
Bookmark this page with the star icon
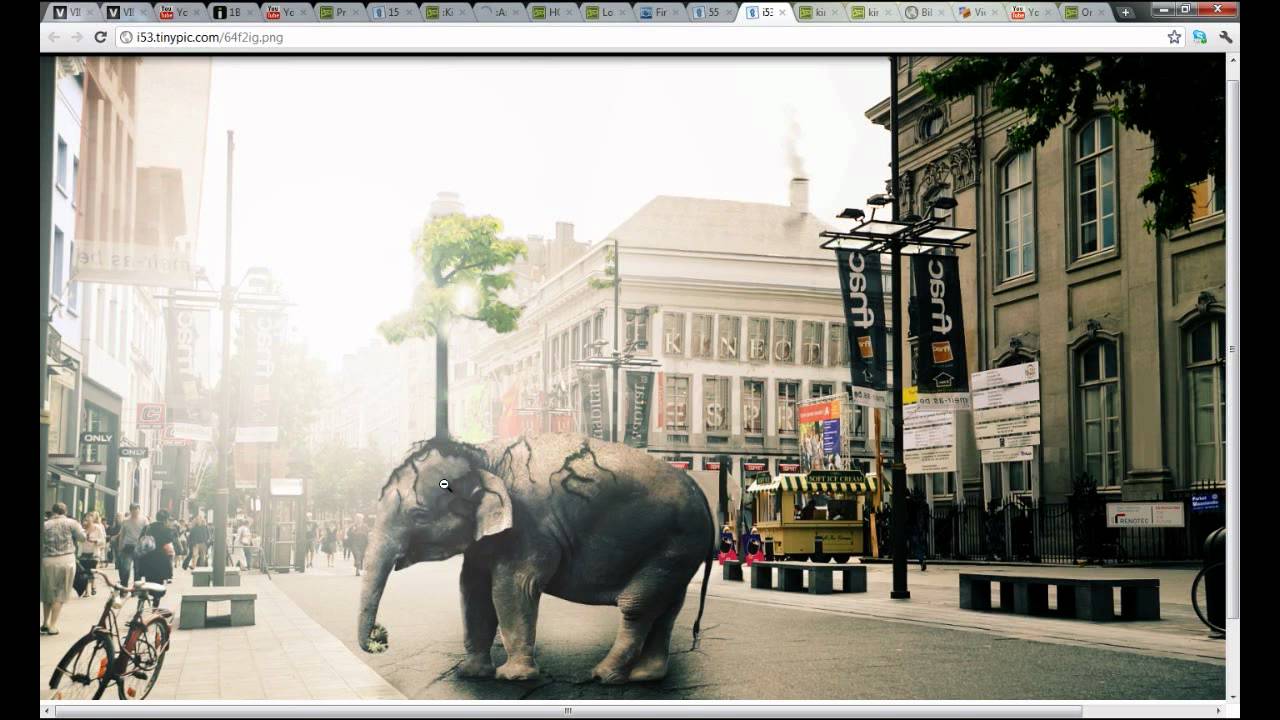(x=1174, y=37)
